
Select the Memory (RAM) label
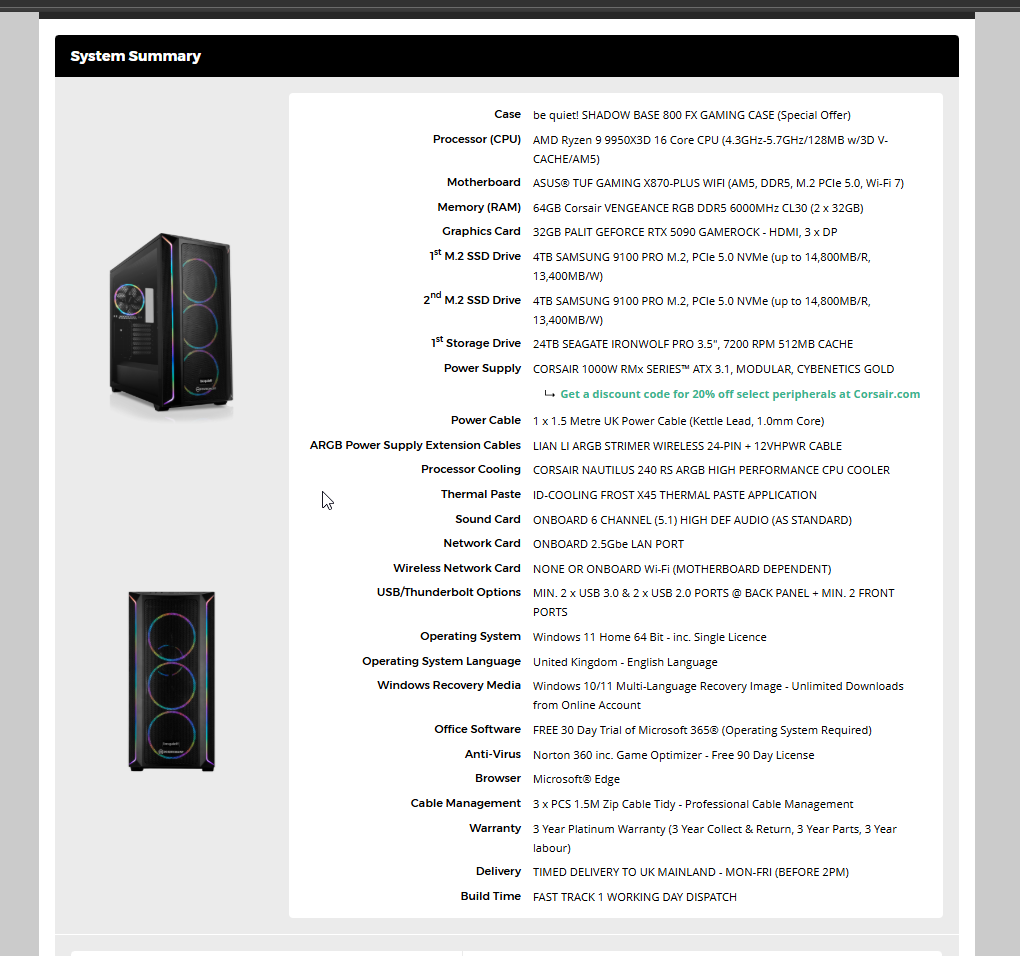[478, 207]
